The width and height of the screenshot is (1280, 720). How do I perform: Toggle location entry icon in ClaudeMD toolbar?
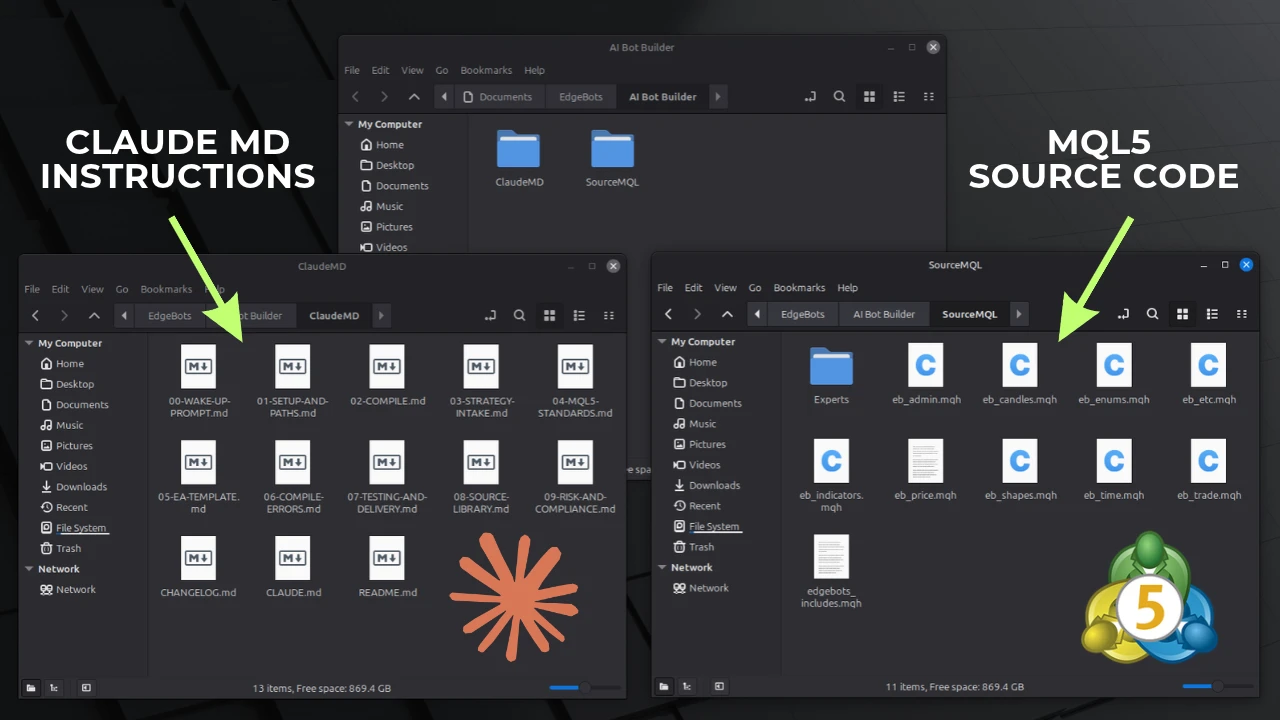pos(489,315)
